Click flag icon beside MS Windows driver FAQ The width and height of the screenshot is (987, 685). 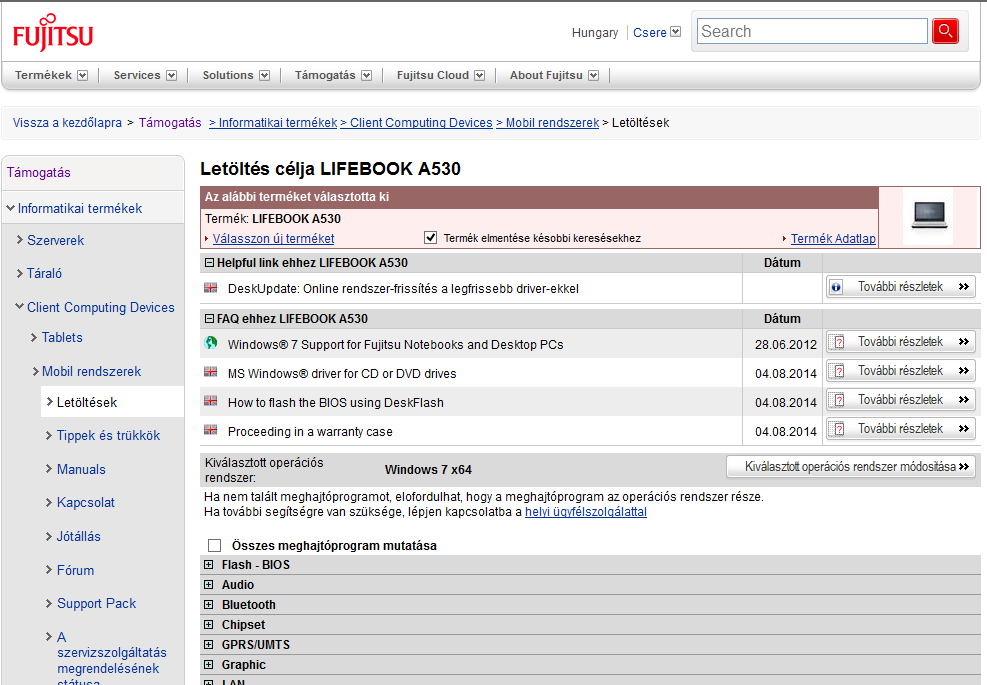click(x=211, y=372)
